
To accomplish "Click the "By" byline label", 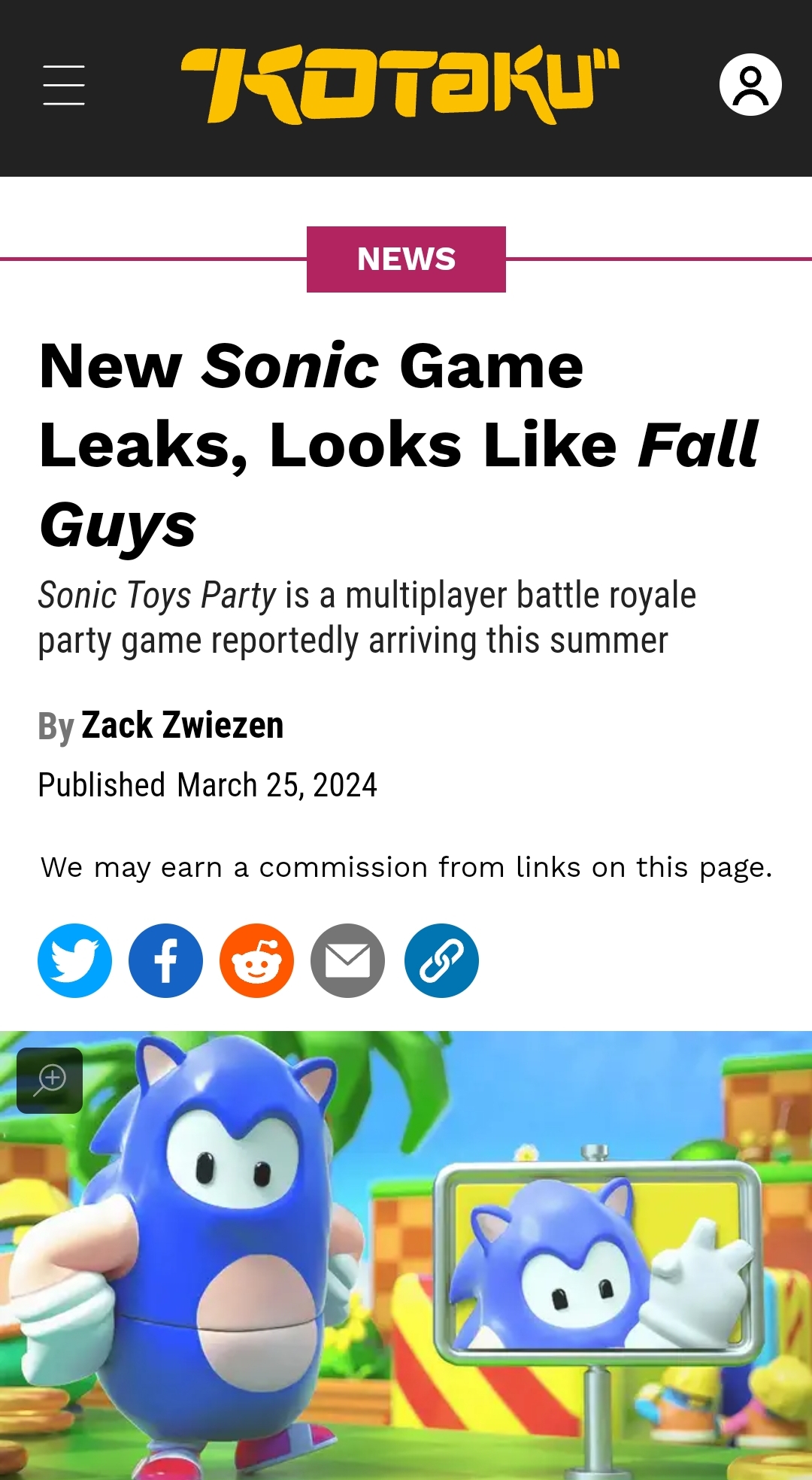I will click(56, 726).
